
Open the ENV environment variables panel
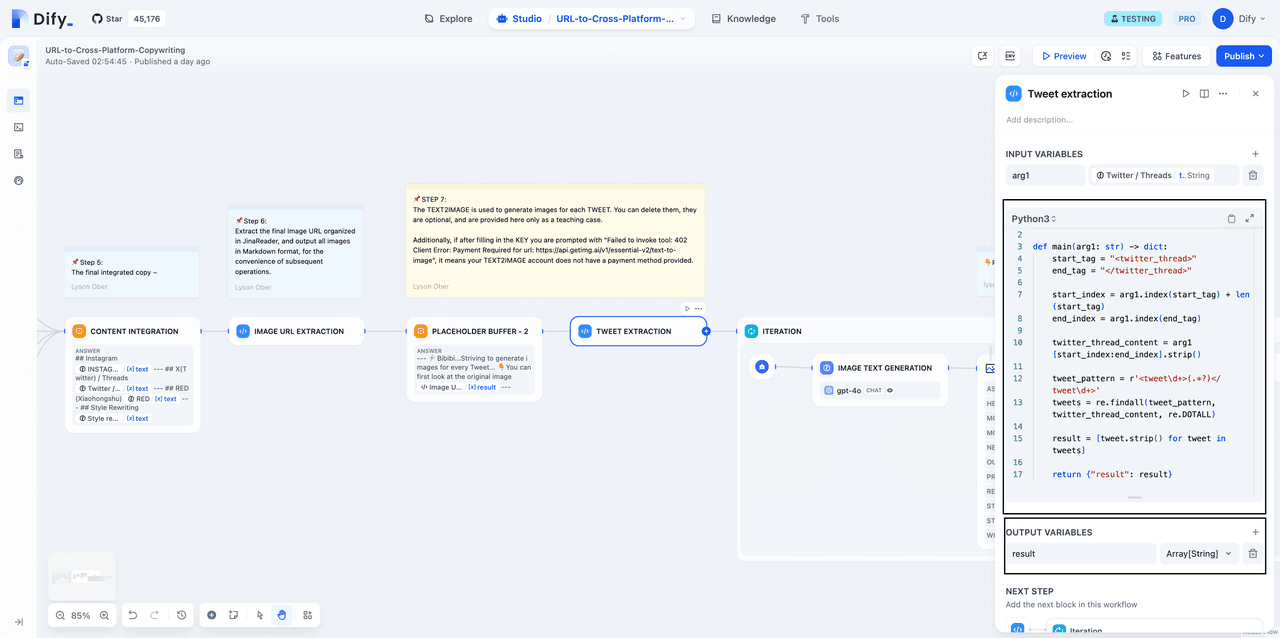point(1010,56)
